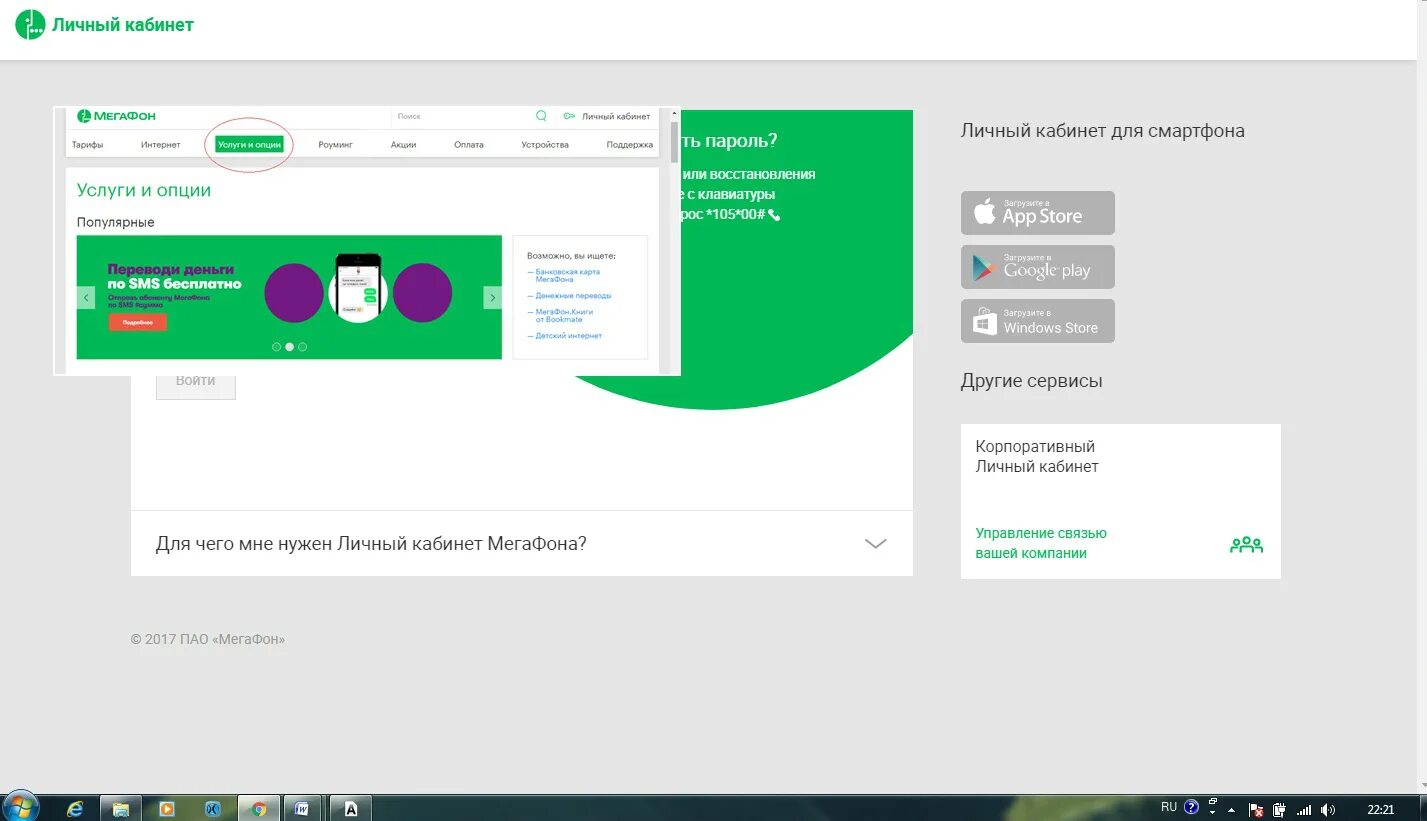Click the magnifier search icon in inset page
The image size is (1427, 821).
(541, 116)
